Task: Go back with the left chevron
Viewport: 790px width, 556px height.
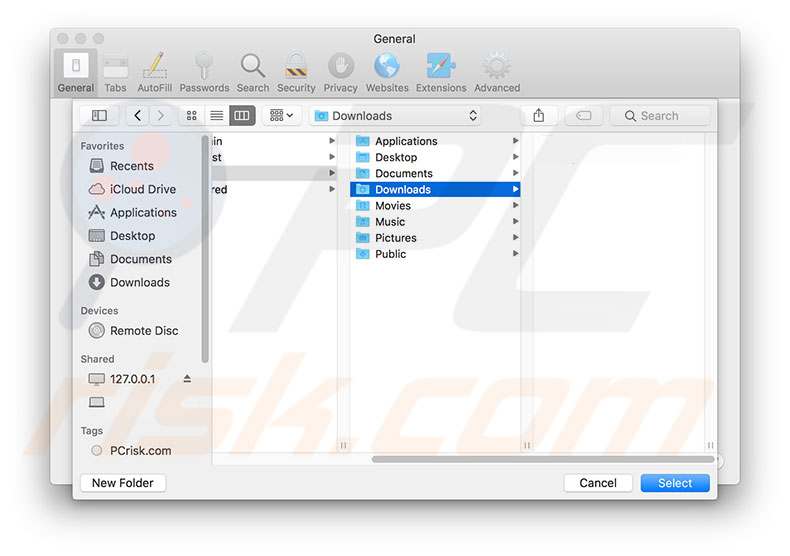Action: pos(138,116)
